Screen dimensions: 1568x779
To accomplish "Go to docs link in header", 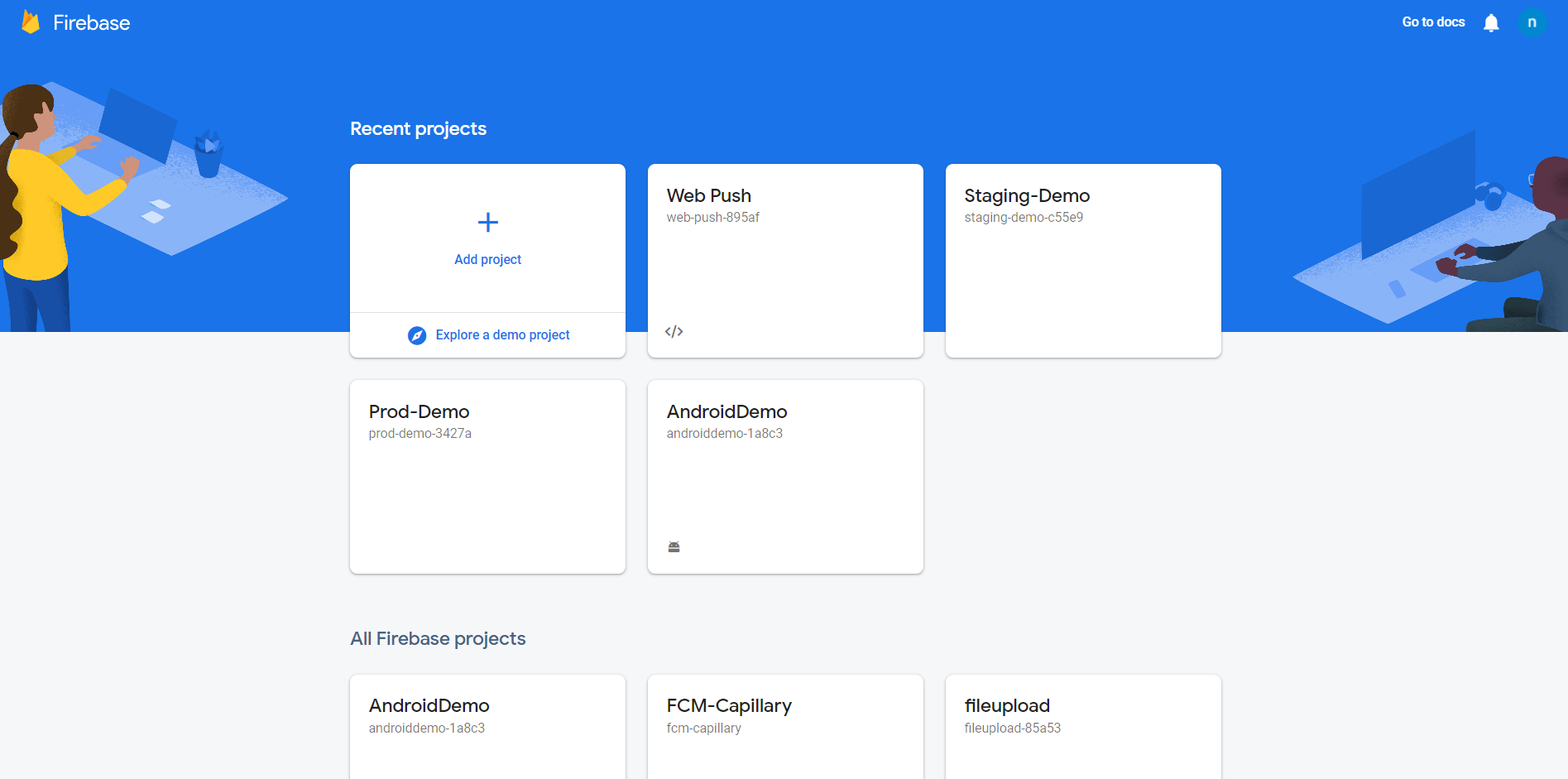I will 1433,22.
